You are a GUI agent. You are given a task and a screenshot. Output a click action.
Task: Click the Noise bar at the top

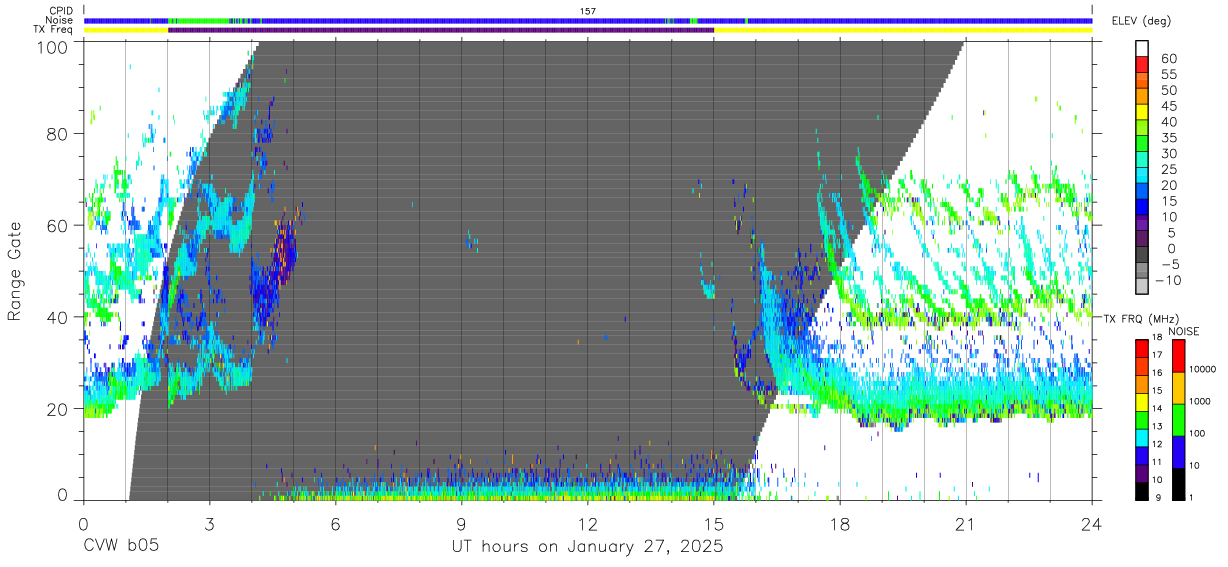click(588, 20)
